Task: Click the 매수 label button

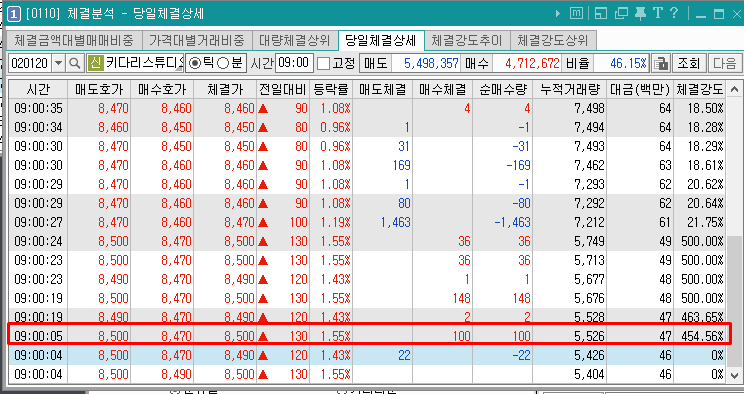Action: 476,63
